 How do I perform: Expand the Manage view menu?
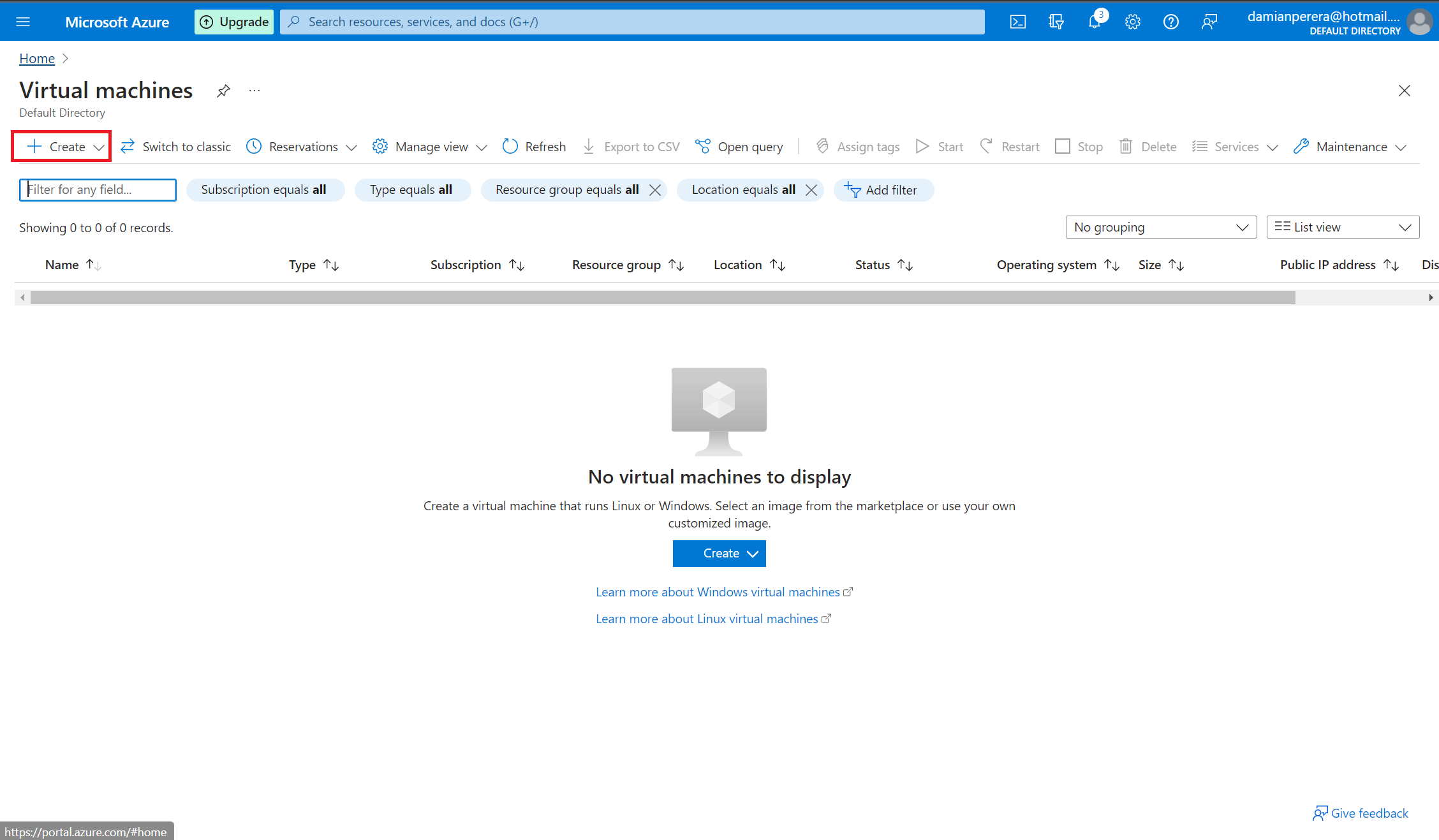tap(429, 146)
